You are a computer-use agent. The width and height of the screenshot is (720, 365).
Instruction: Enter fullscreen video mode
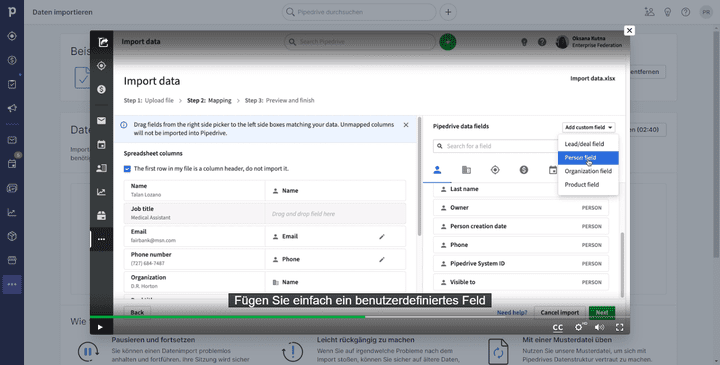pyautogui.click(x=619, y=327)
